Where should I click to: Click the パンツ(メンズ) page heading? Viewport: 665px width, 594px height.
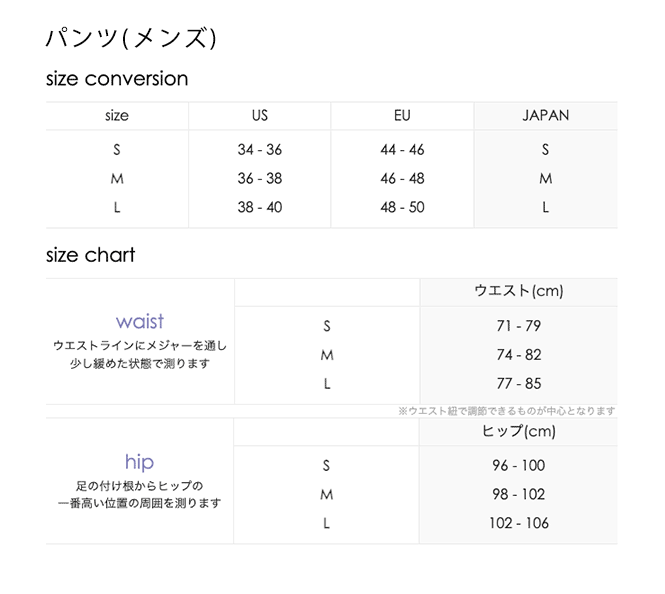tap(131, 38)
